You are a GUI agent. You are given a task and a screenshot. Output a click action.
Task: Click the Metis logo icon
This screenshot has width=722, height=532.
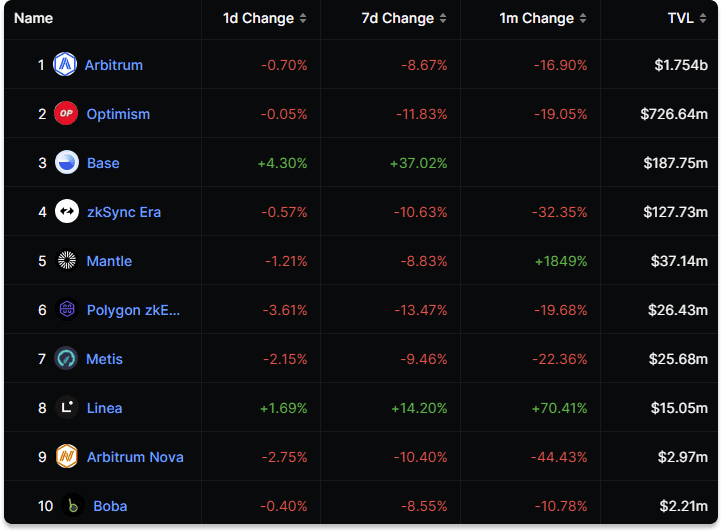click(66, 359)
